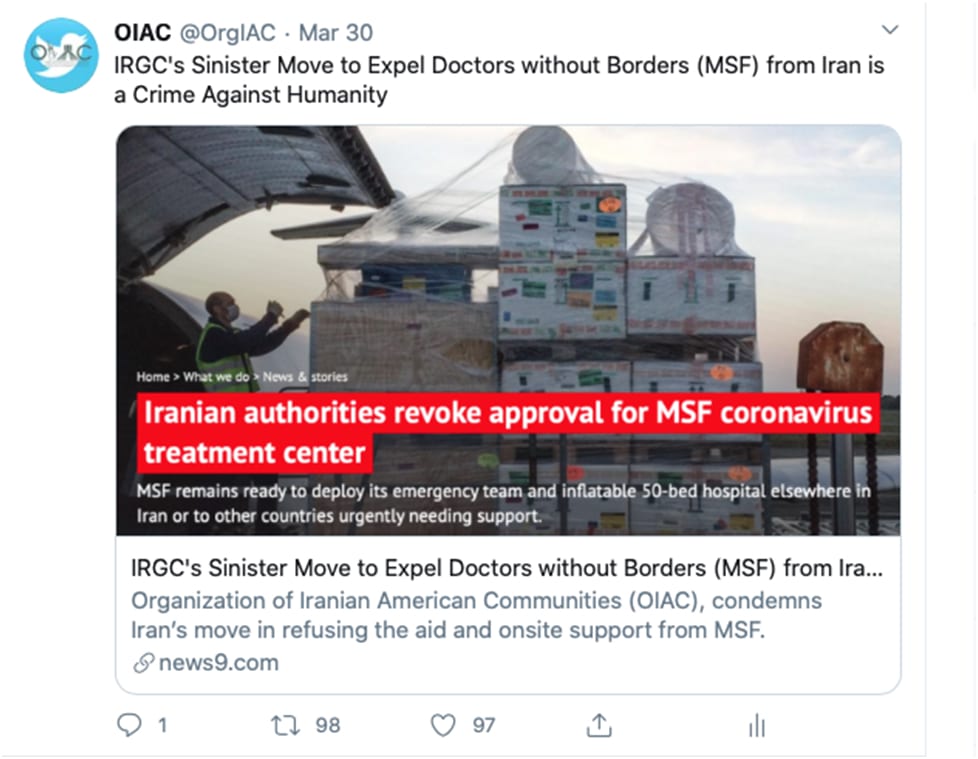View tweet analytics bar chart icon
978x759 pixels.
click(756, 726)
